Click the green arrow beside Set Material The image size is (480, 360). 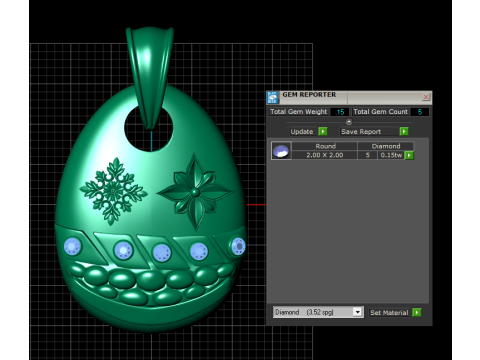[x=417, y=312]
